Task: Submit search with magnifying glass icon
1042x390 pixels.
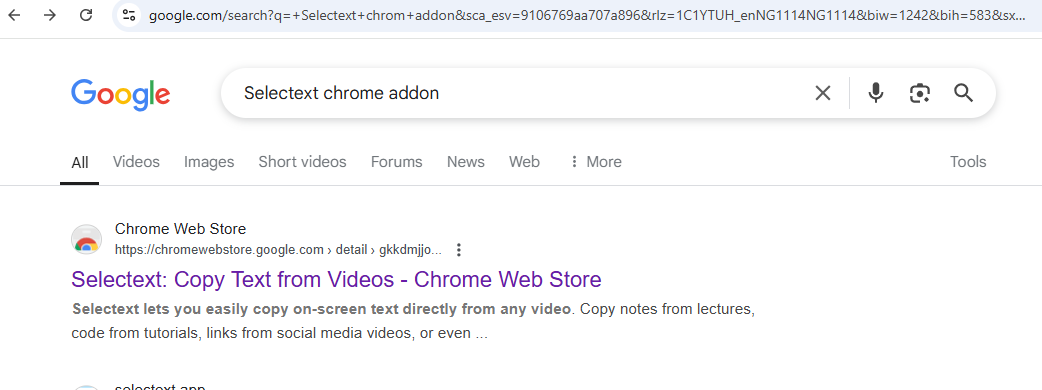Action: pos(964,93)
